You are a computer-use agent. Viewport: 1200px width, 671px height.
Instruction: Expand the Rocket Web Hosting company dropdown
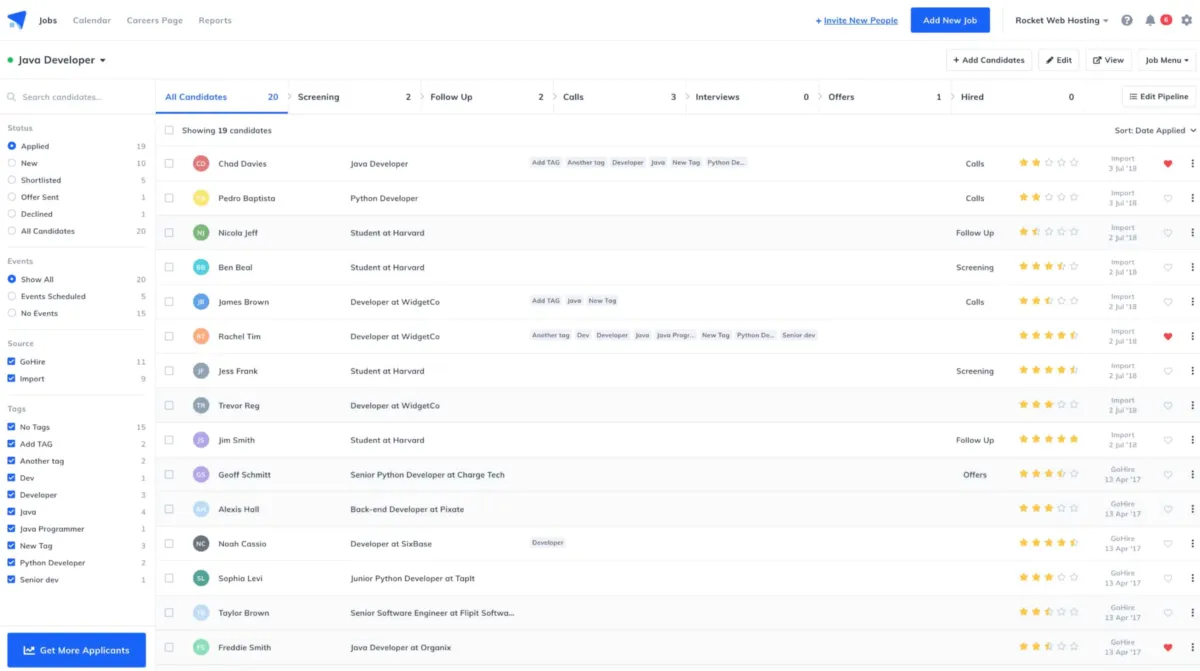[x=1060, y=19]
